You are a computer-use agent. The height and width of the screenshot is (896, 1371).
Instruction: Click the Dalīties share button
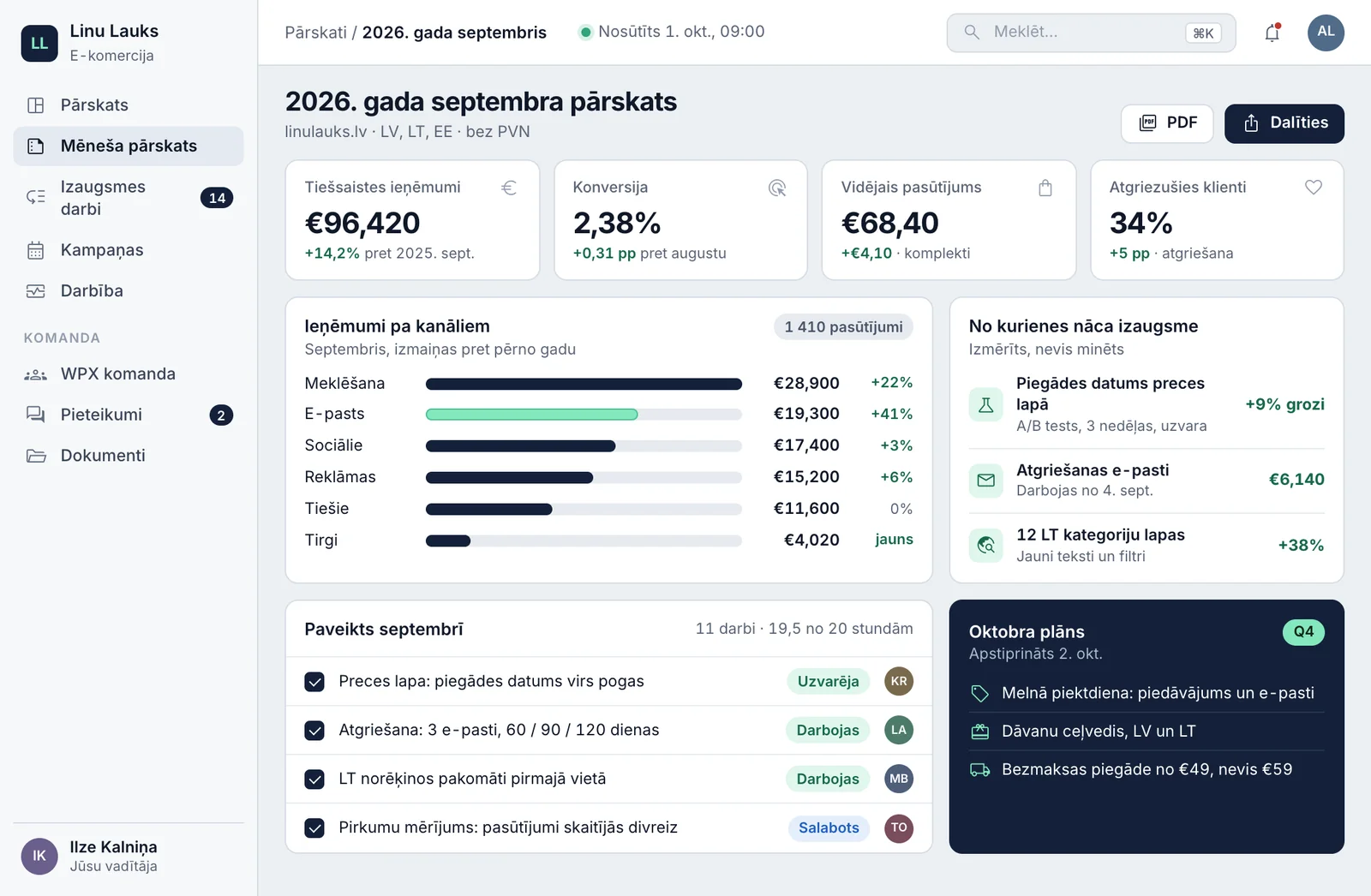pos(1284,123)
